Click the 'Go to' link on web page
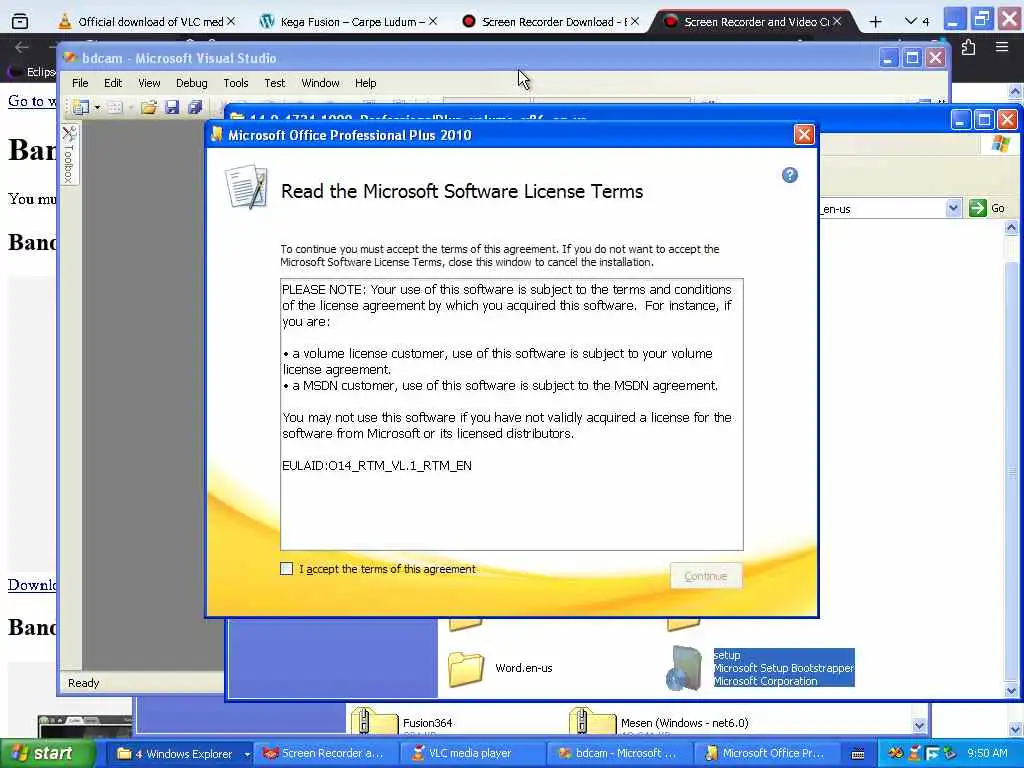Image resolution: width=1024 pixels, height=768 pixels. 31,101
